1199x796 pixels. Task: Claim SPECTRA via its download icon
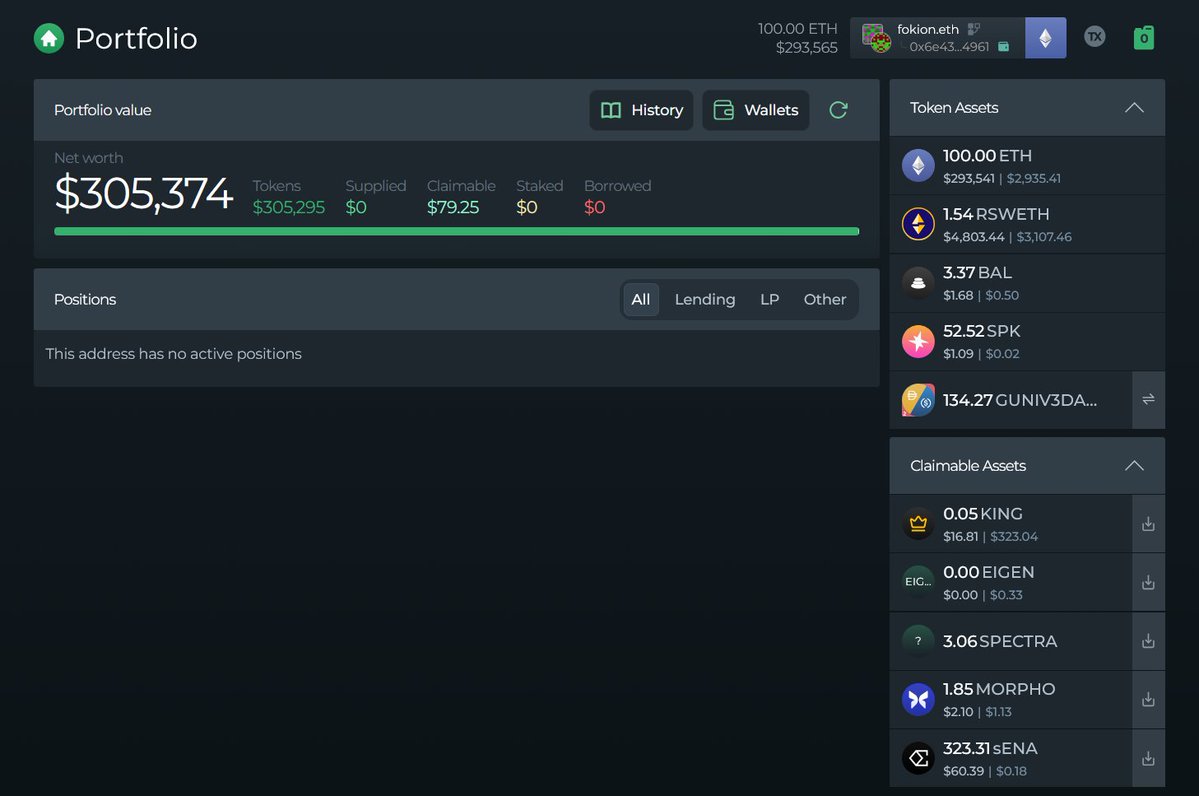click(x=1148, y=642)
